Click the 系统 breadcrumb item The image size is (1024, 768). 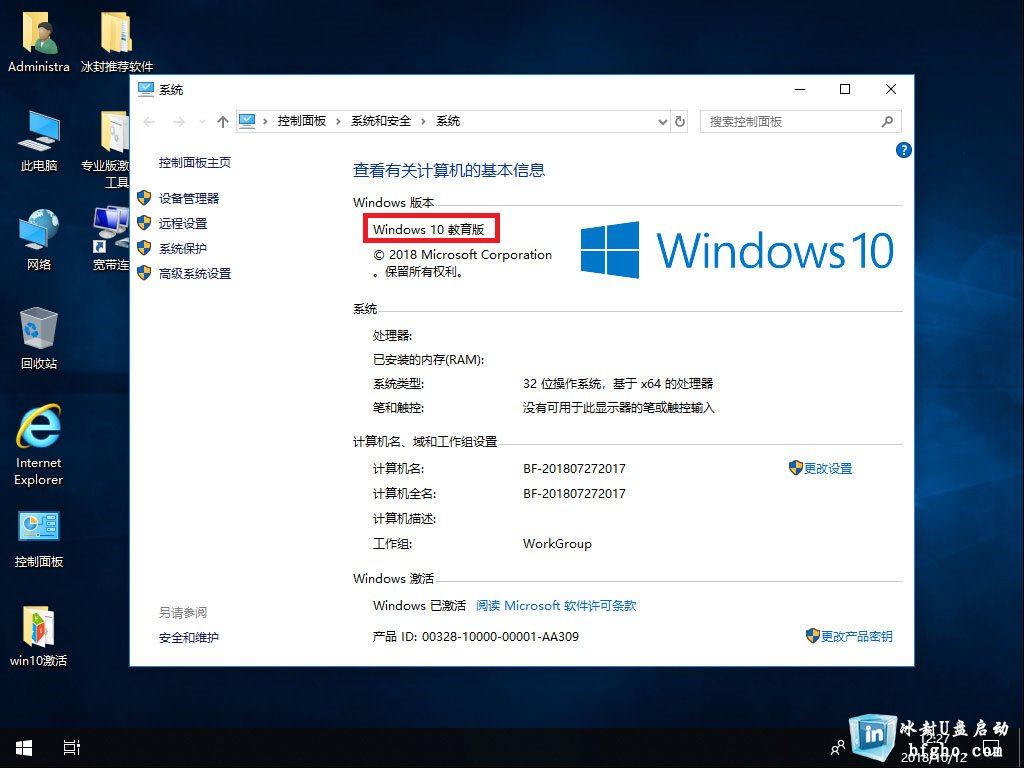pyautogui.click(x=448, y=121)
